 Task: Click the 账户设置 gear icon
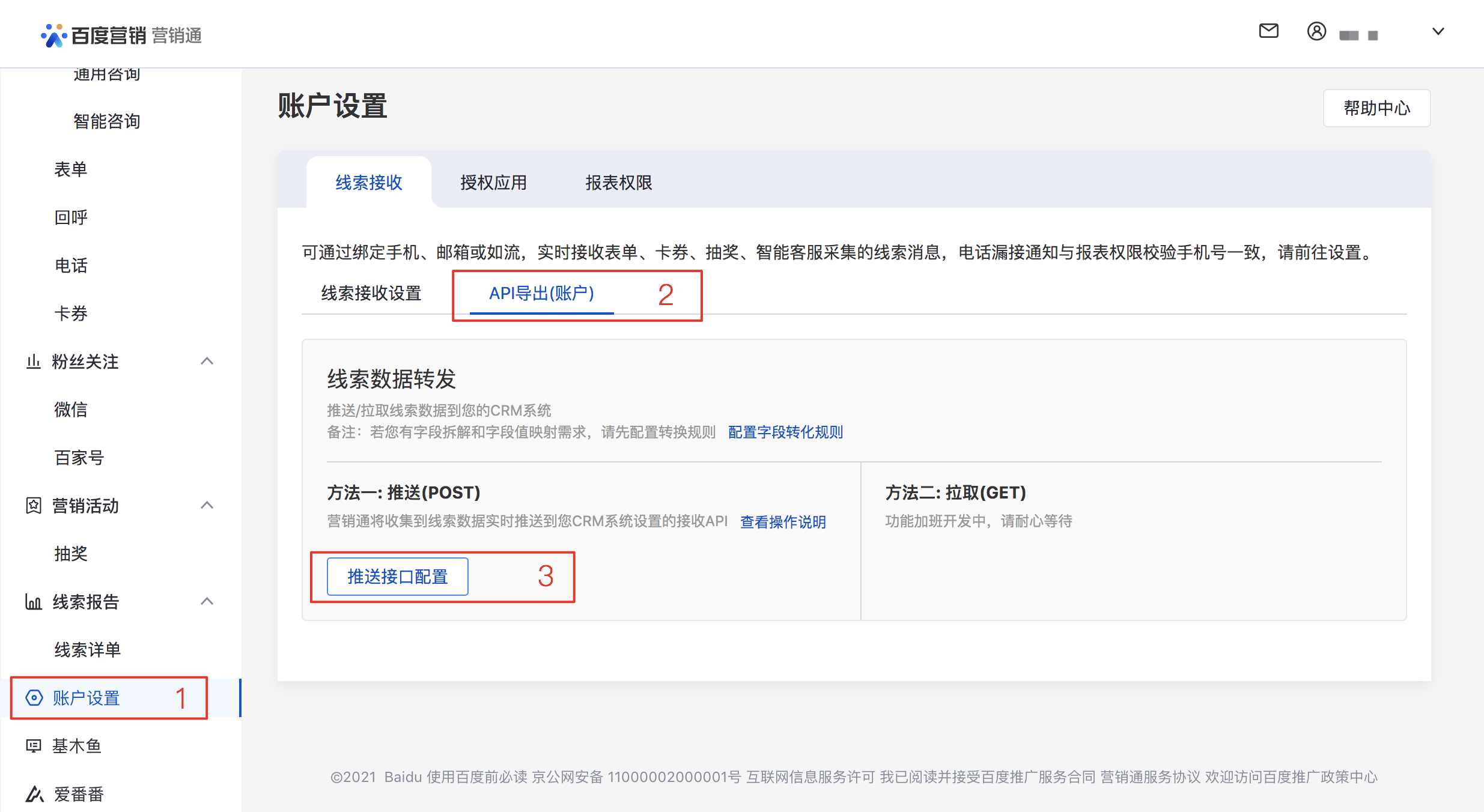click(33, 698)
